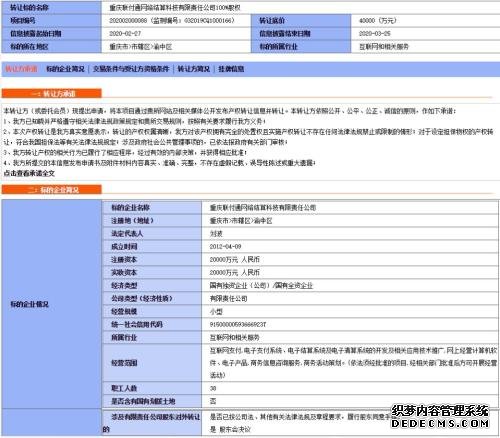Click the 经营范围 row label
The height and width of the screenshot is (438, 500).
152,363
